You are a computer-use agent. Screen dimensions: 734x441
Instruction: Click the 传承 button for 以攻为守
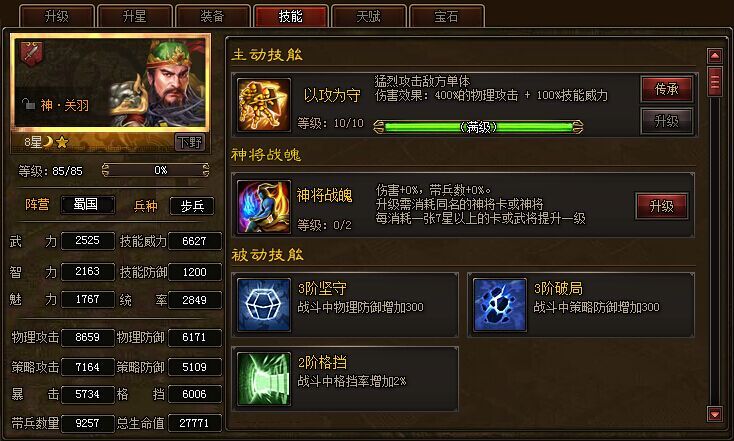pyautogui.click(x=667, y=89)
